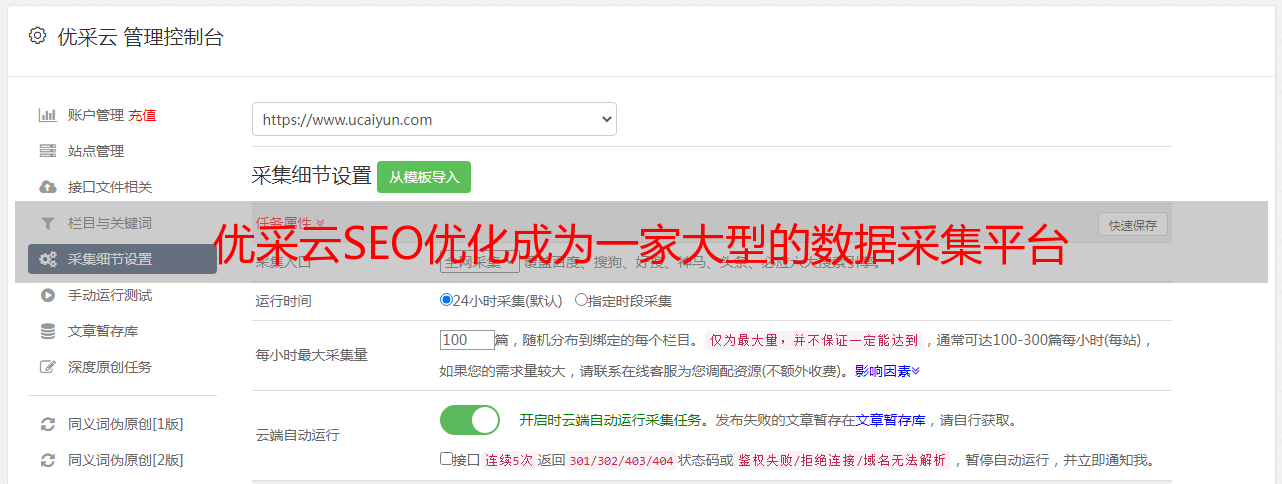Viewport: 1282px width, 484px height.
Task: Click the gear icon beside 优采云 管理控制台
Action: [37, 36]
